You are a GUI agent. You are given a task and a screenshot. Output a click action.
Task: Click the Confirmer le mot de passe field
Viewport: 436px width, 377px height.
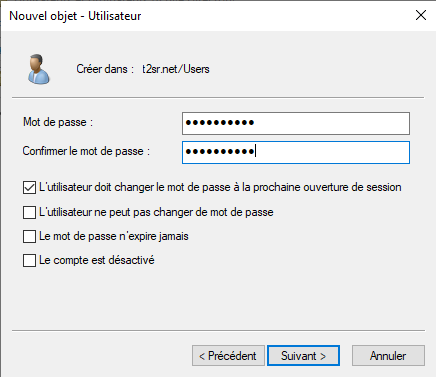[x=296, y=152]
